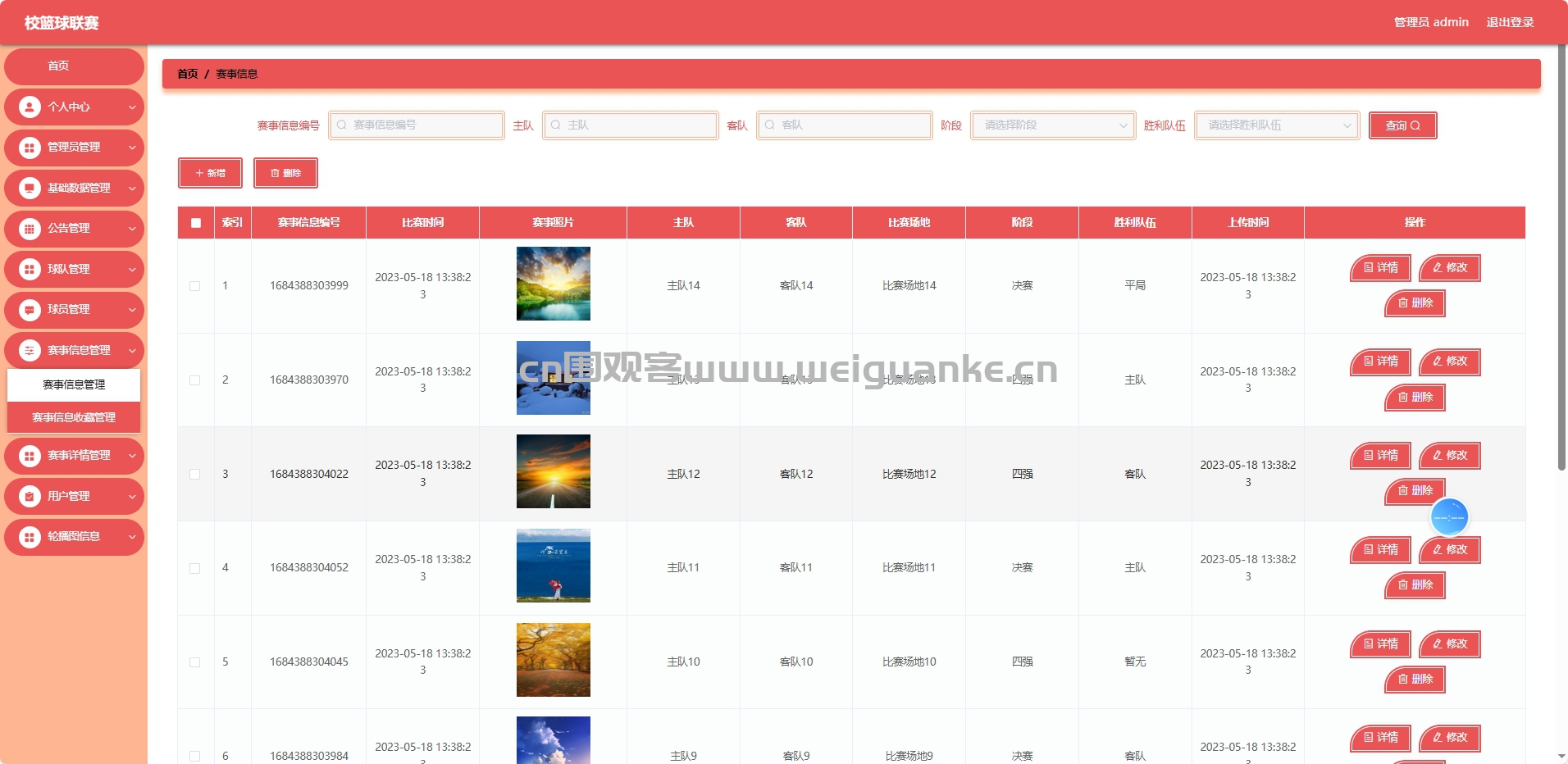Click 修改 for row 1684388303970

(1450, 362)
